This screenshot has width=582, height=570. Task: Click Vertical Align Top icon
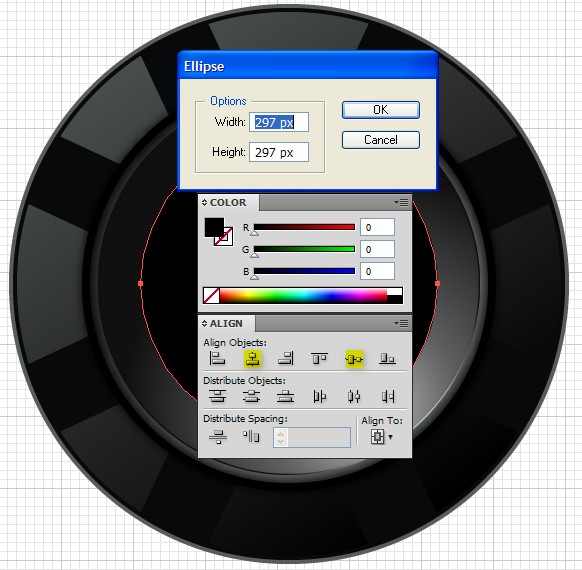tap(319, 358)
